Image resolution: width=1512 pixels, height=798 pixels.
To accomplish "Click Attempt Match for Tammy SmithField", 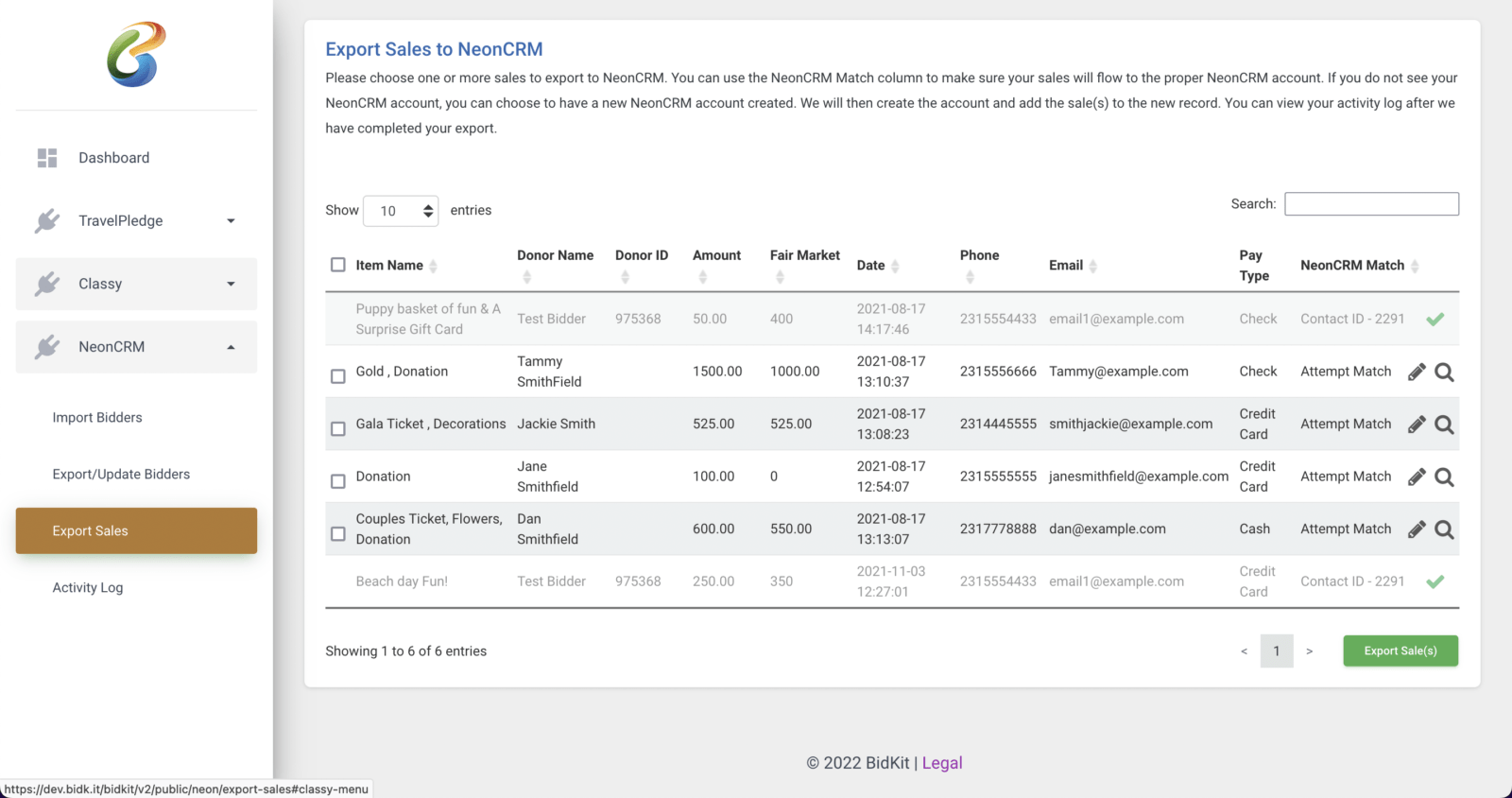I will (x=1346, y=372).
